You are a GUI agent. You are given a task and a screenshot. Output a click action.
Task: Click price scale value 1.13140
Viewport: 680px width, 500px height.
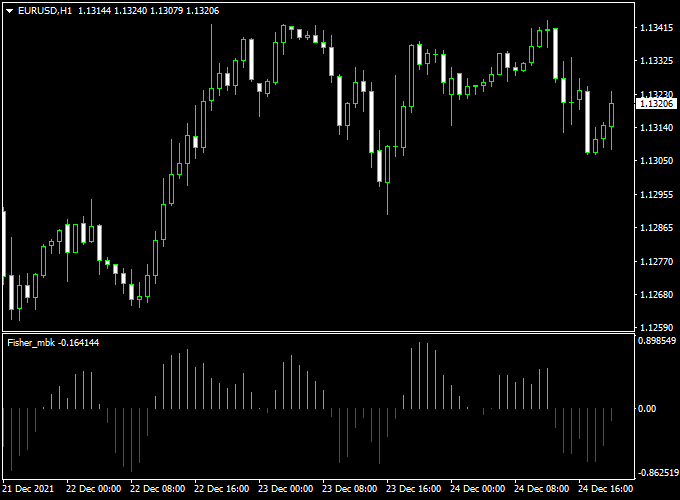coord(657,127)
